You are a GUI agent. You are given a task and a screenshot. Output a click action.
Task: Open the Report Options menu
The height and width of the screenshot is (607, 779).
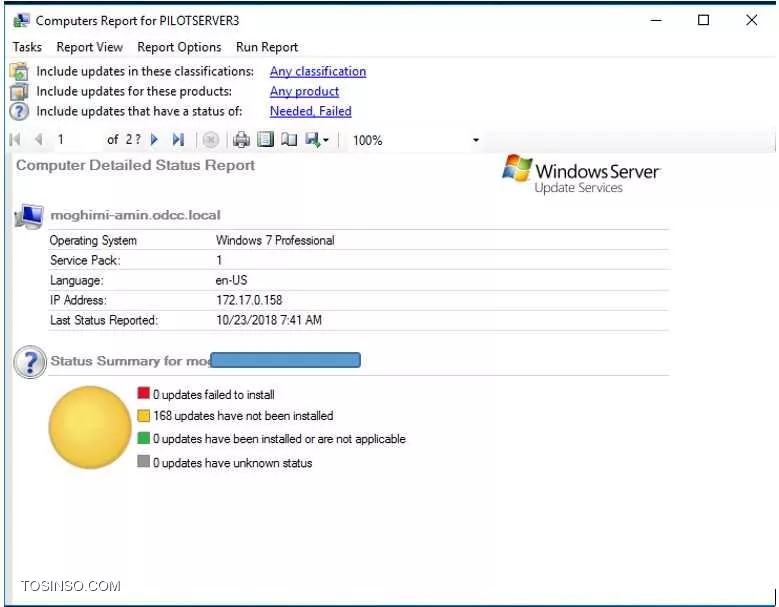[x=179, y=47]
